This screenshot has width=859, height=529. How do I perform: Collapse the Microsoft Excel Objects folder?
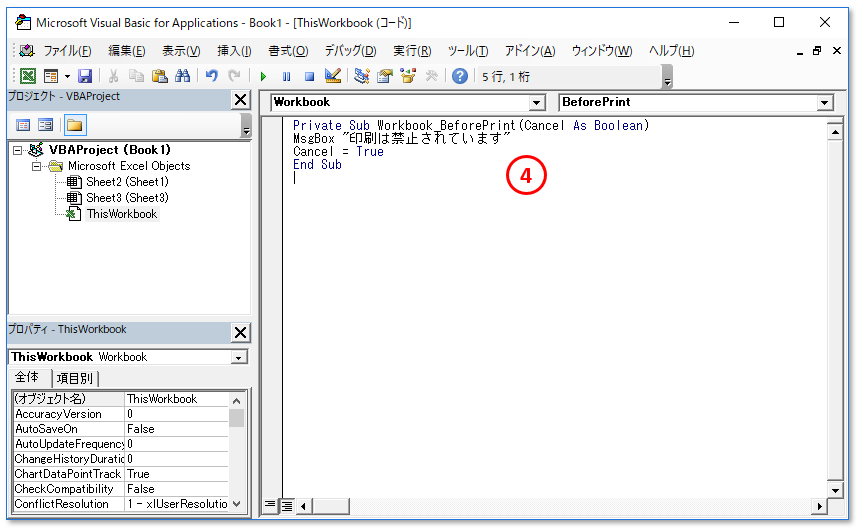(x=37, y=166)
